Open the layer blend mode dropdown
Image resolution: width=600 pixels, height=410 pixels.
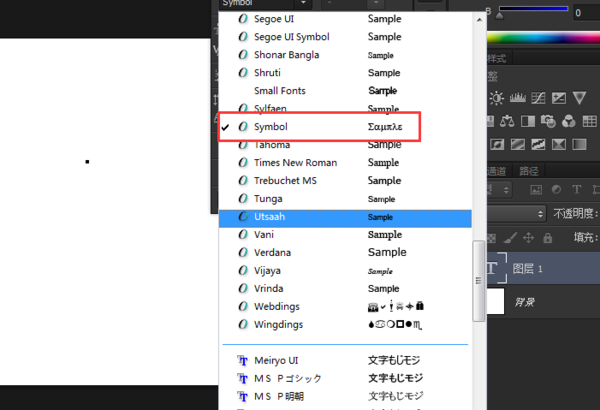click(517, 214)
